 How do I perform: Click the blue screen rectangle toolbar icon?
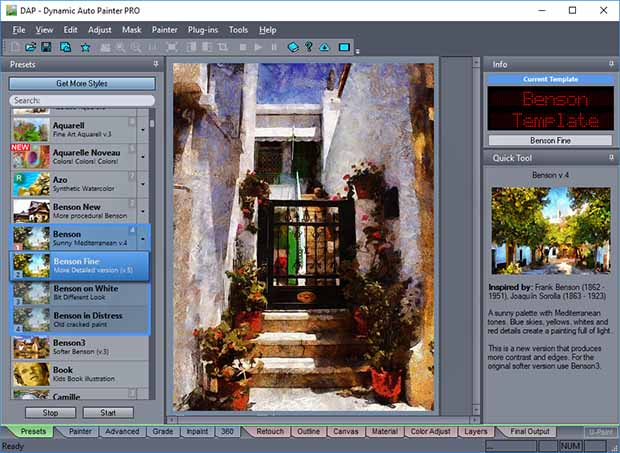[x=344, y=47]
